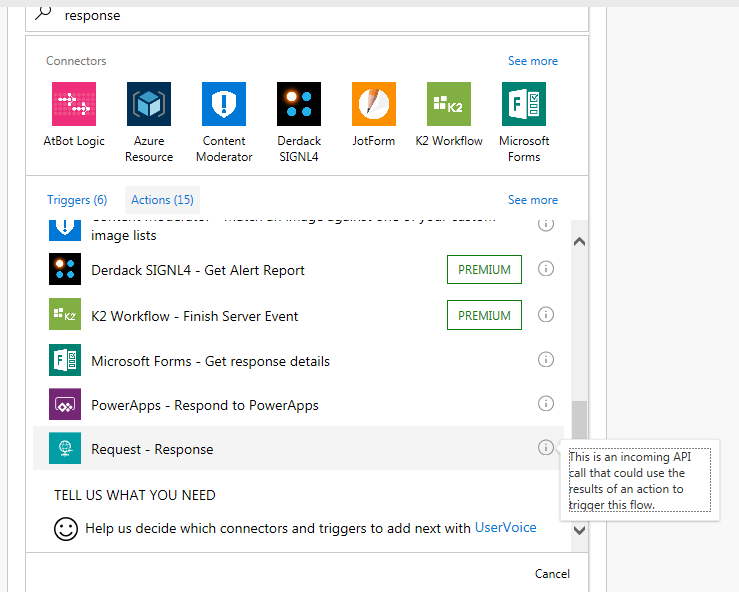Switch to the Actions (15) tab
Viewport: 739px width, 601px height.
pyautogui.click(x=162, y=200)
